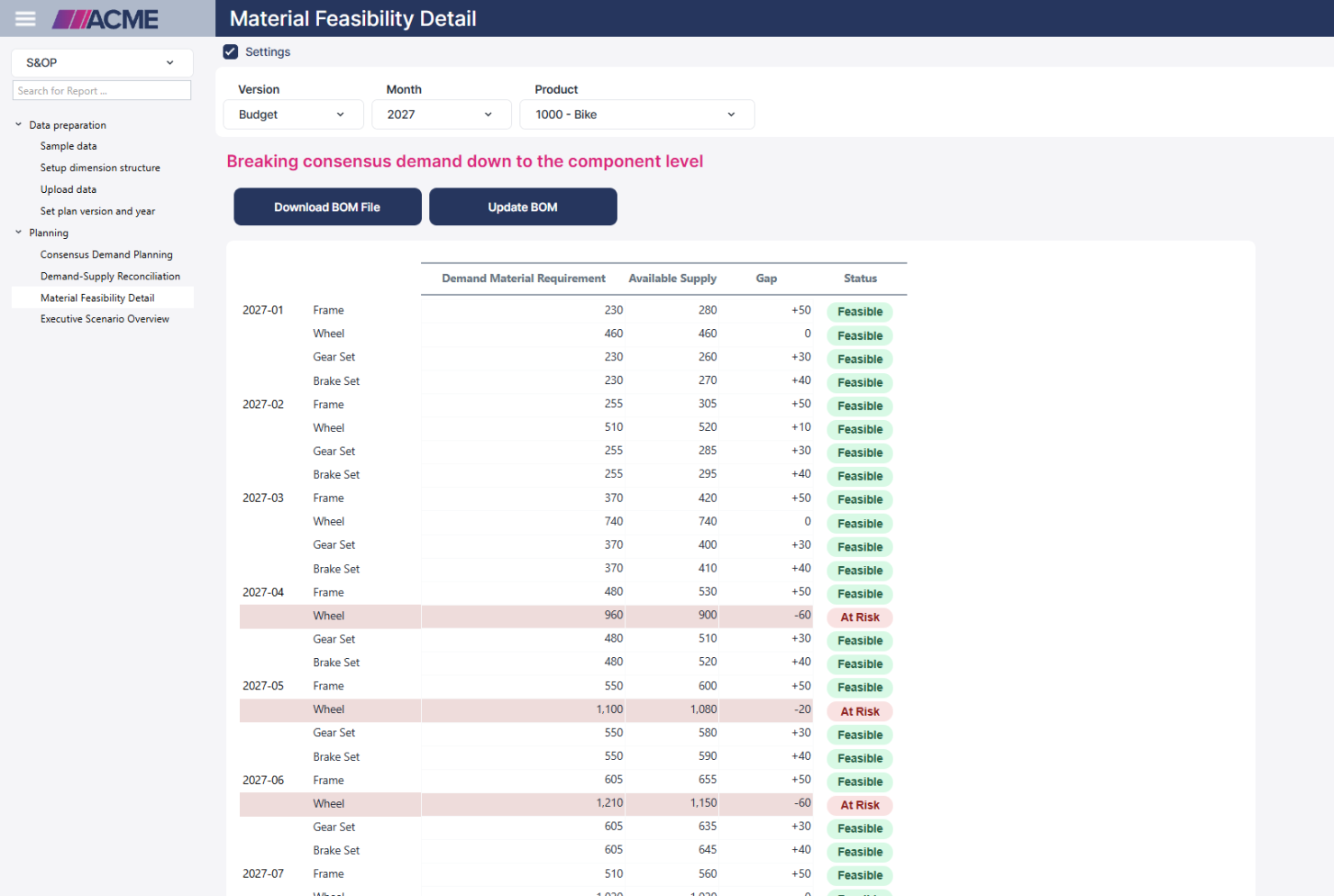Viewport: 1334px width, 896px height.
Task: Open the hamburger menu icon
Action: click(25, 19)
